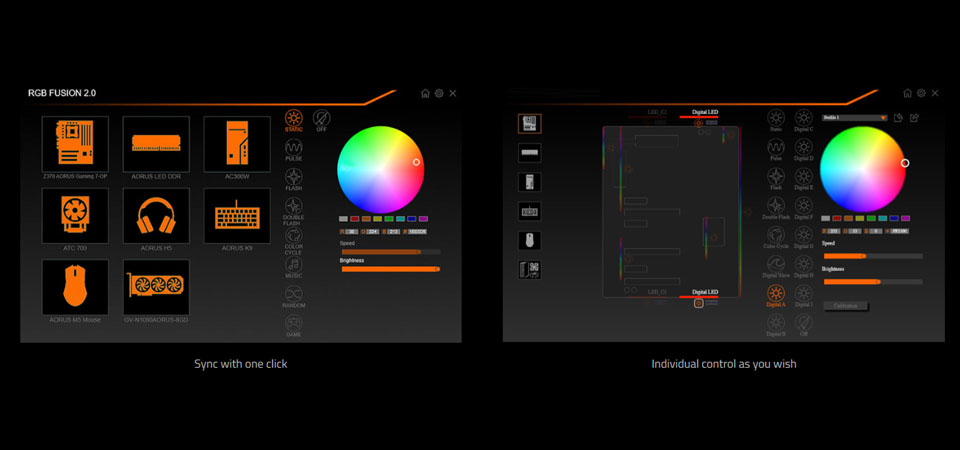This screenshot has width=960, height=450.
Task: Choose Digital F lighting mode
Action: pyautogui.click(x=803, y=209)
